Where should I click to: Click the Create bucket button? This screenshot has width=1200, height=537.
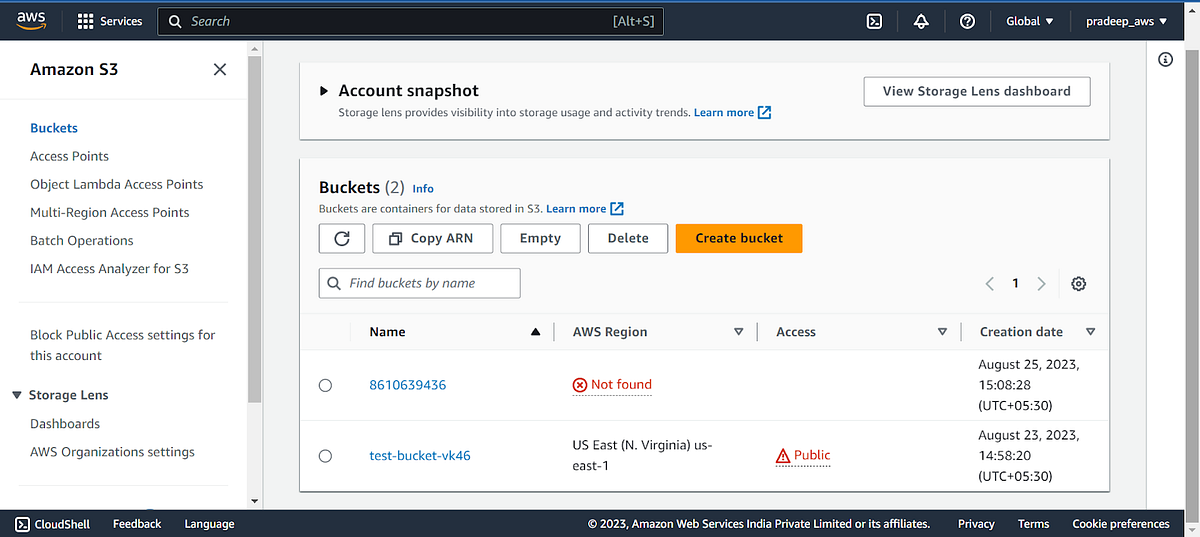(739, 238)
